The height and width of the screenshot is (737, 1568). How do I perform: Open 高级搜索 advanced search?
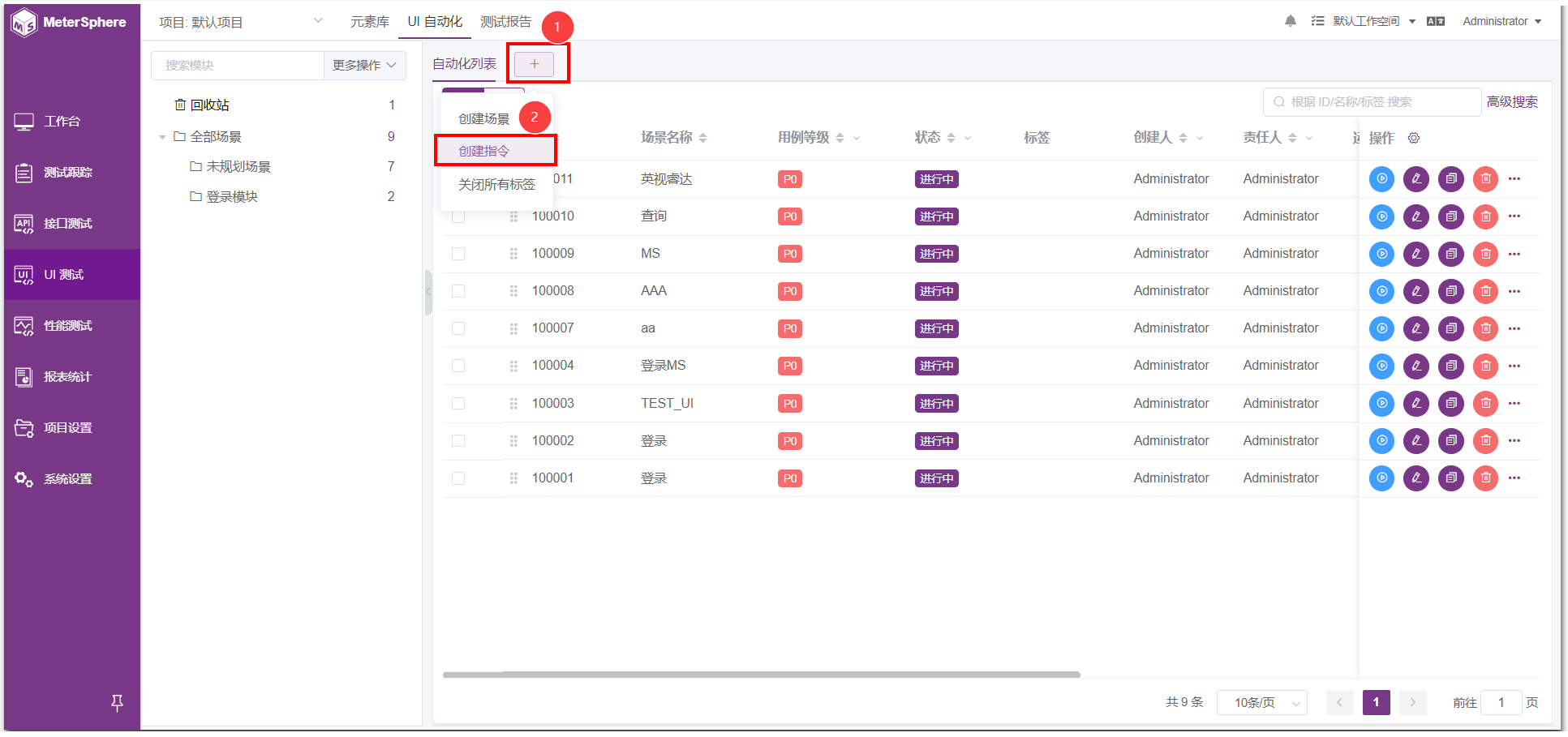(x=1512, y=102)
